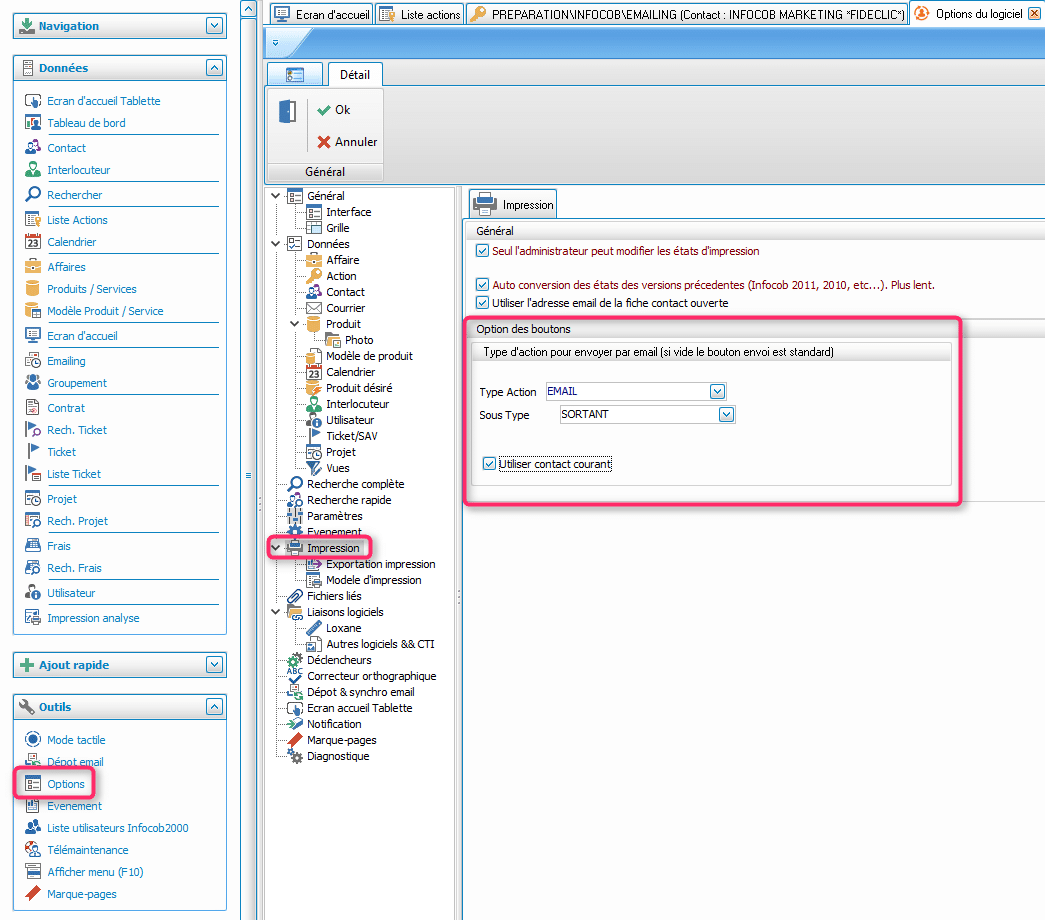The height and width of the screenshot is (920, 1045).
Task: Toggle 'Seul l'administrateur peut modifier' checkbox
Action: pyautogui.click(x=484, y=251)
